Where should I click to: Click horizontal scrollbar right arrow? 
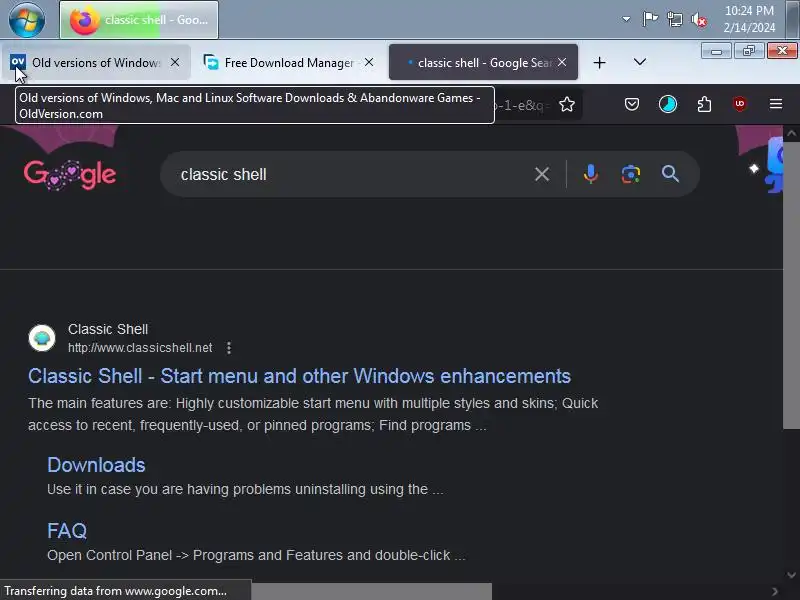775,591
